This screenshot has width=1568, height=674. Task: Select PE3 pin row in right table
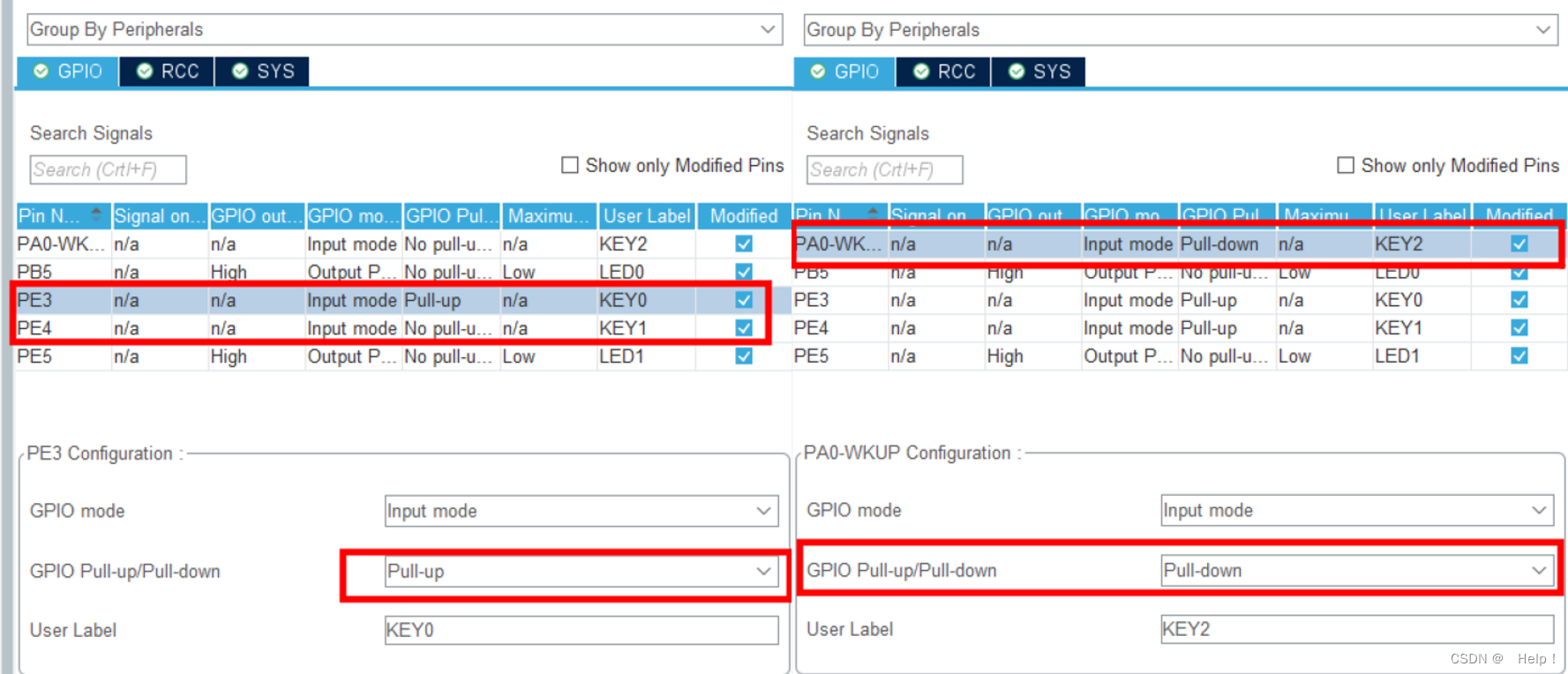point(1180,300)
